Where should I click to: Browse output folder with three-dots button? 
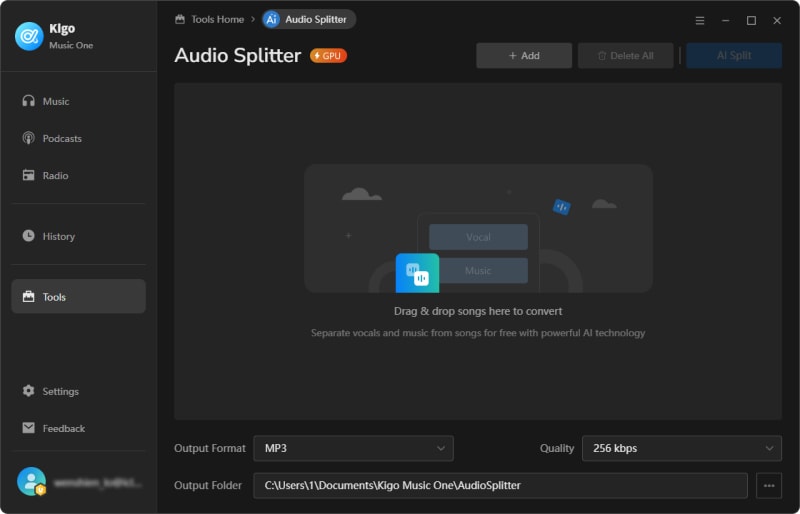[769, 485]
